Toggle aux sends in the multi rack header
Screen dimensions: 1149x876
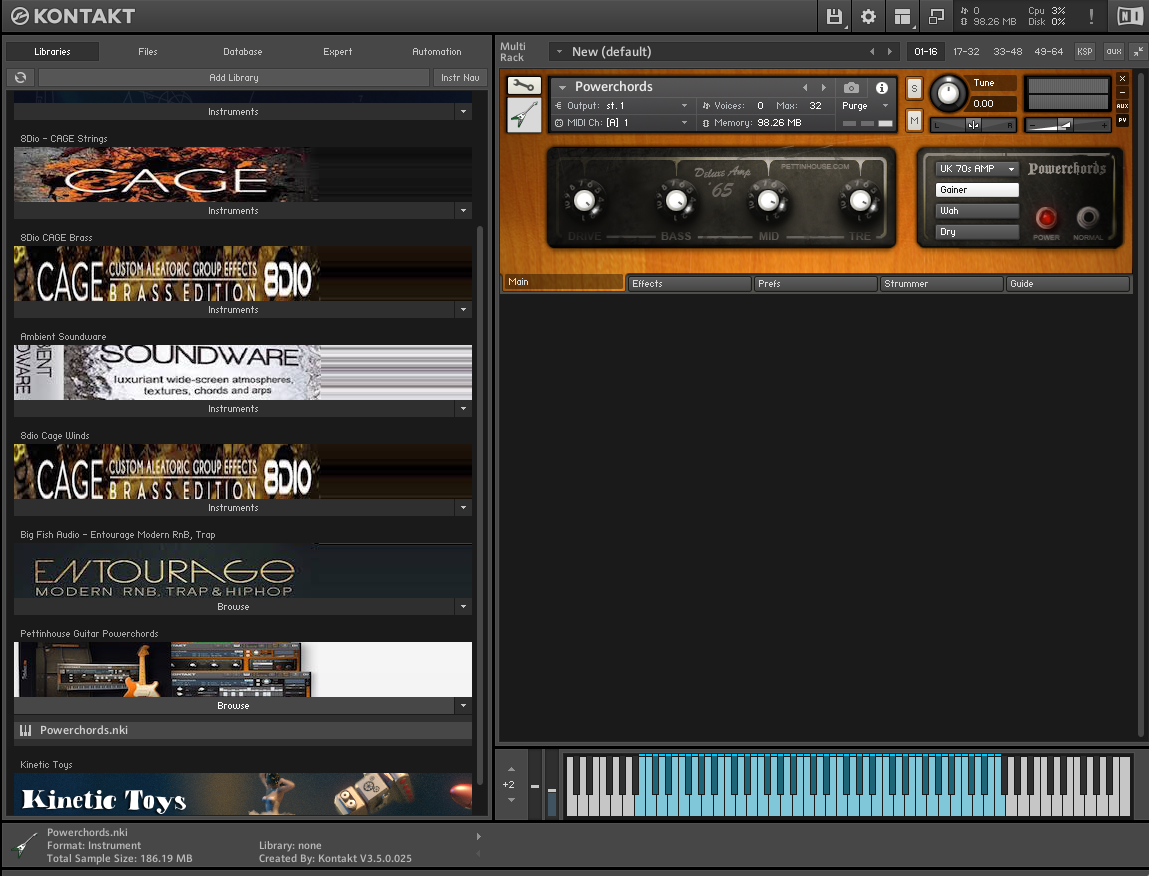[x=1114, y=51]
